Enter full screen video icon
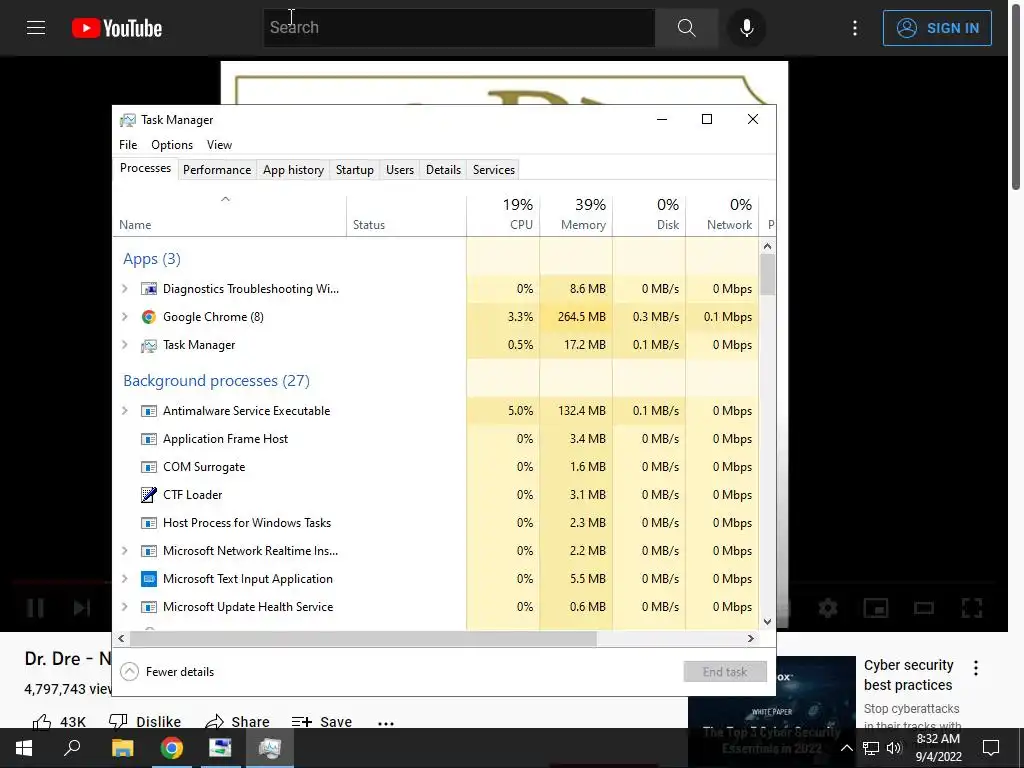This screenshot has height=768, width=1024. coord(972,608)
